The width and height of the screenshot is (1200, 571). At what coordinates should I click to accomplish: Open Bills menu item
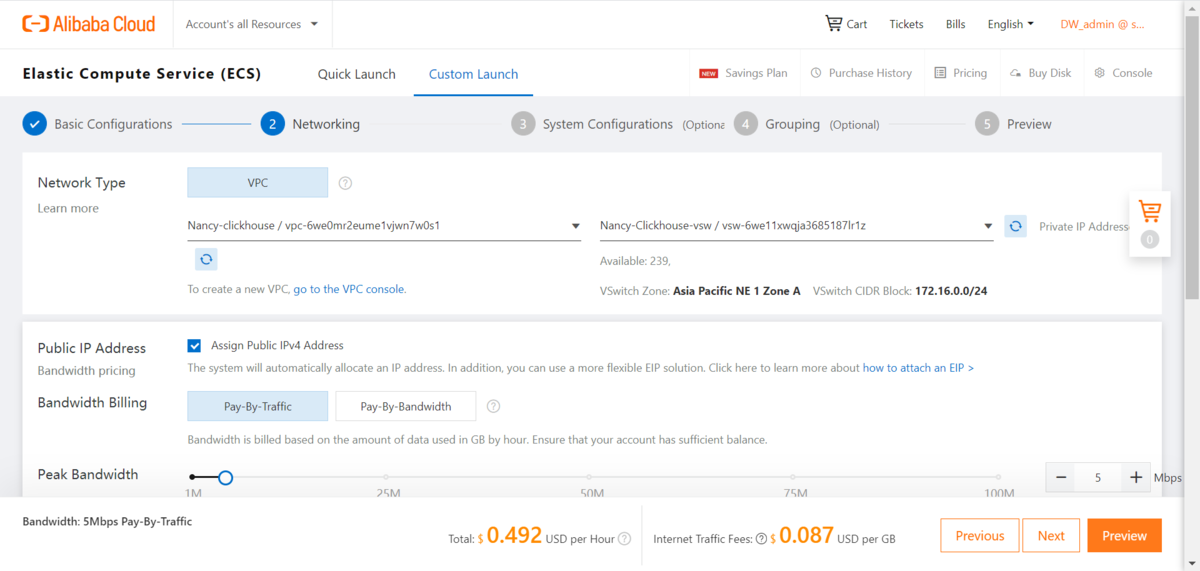(x=956, y=24)
